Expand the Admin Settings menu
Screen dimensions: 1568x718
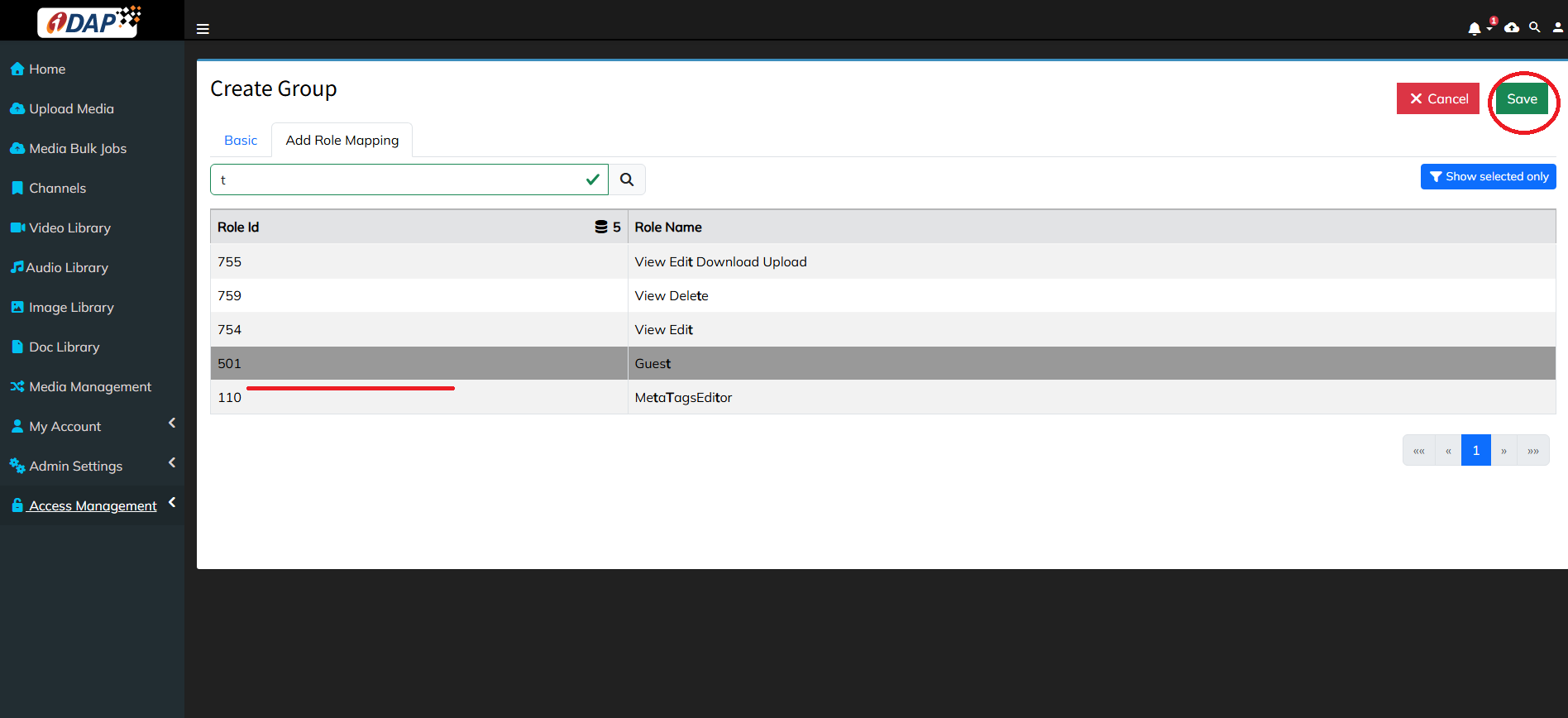[75, 467]
